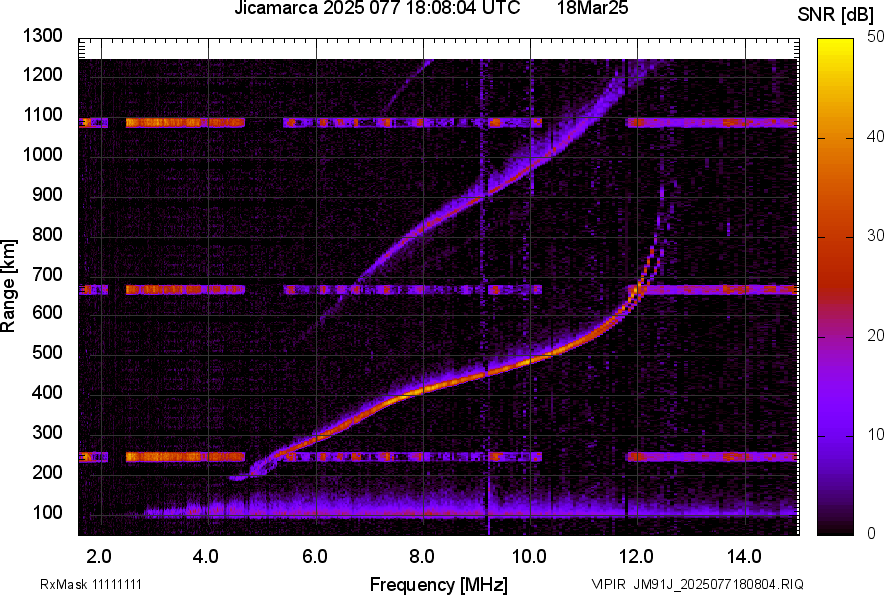
Task: Click the 'Frequency [MHz]' axis label
Action: [439, 584]
